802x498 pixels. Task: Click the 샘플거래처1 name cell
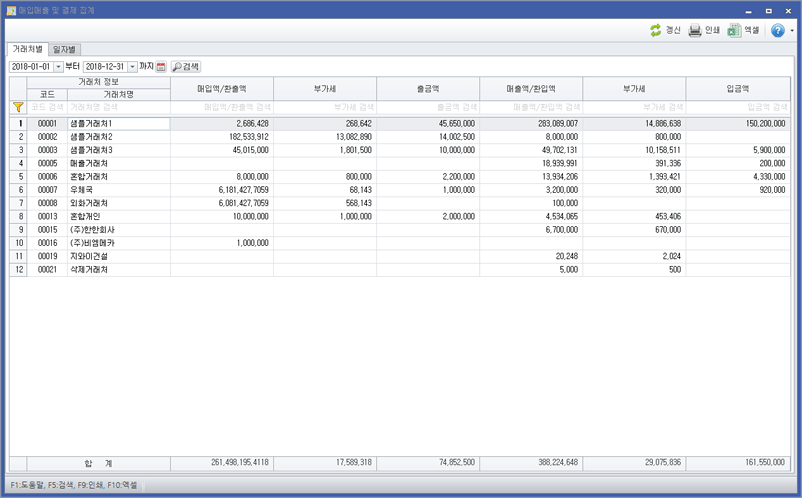tap(117, 124)
